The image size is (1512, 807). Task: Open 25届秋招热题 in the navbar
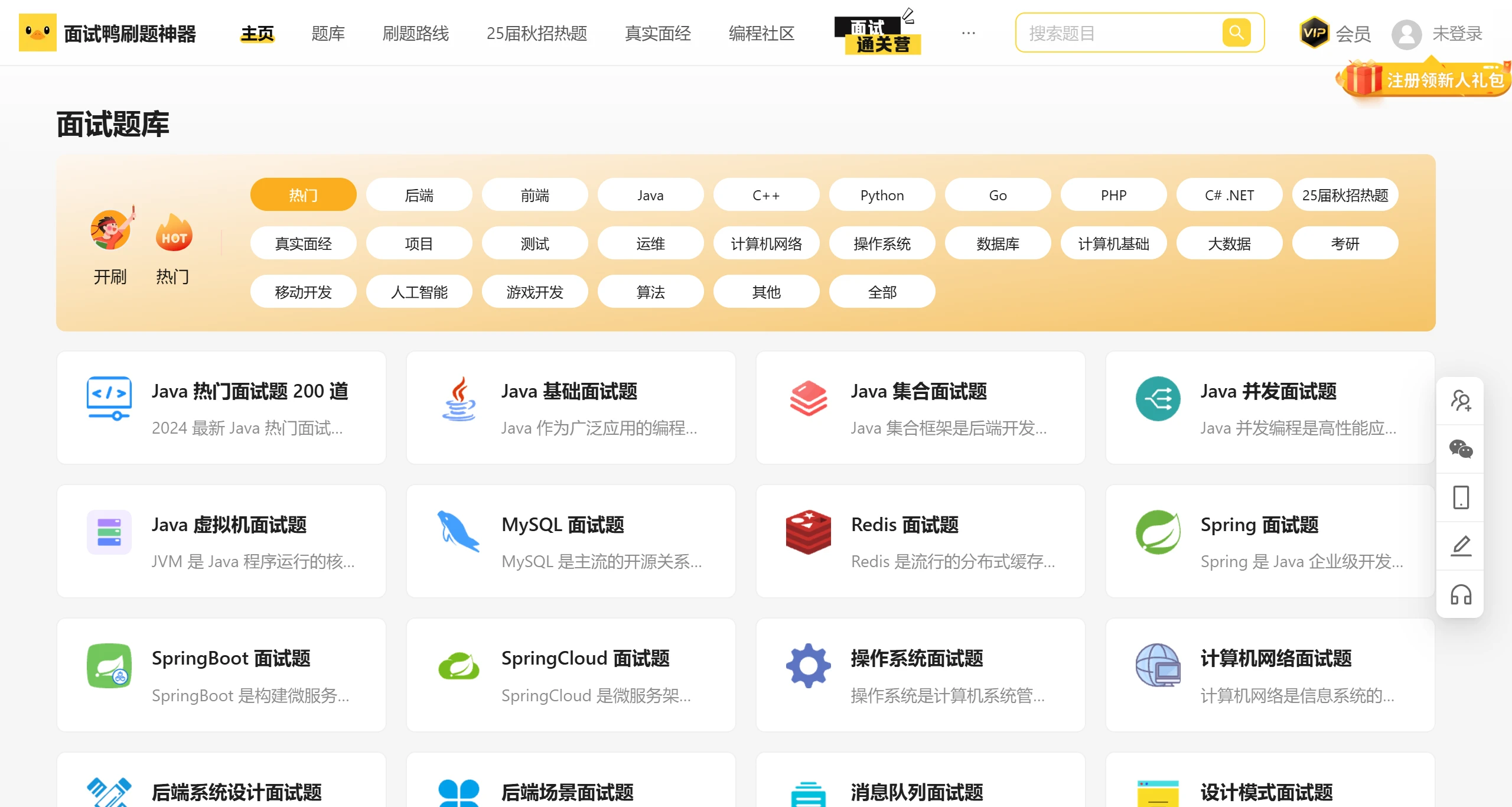click(537, 34)
